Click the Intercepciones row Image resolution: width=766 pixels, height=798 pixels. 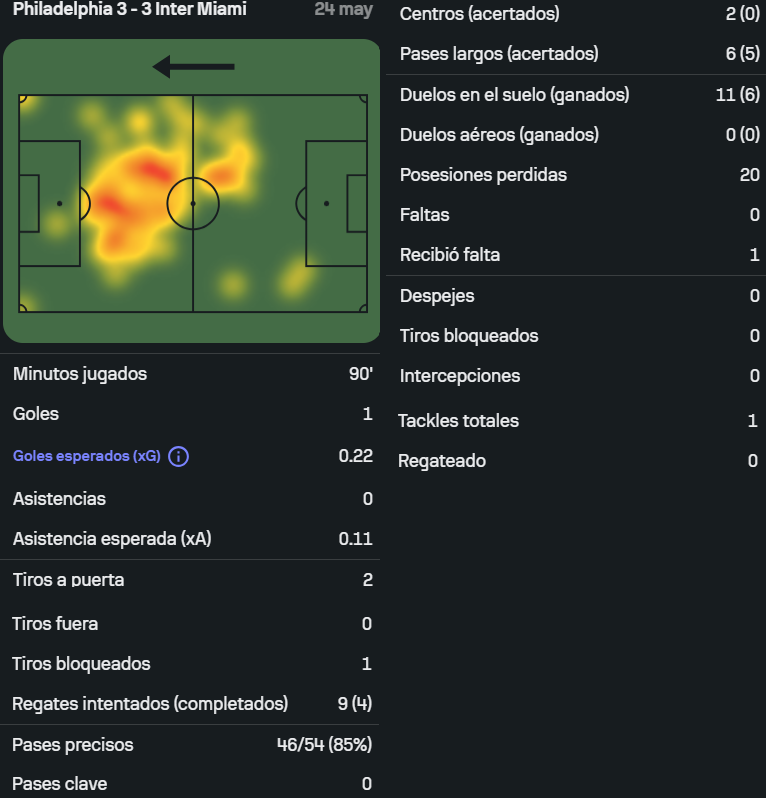point(576,376)
